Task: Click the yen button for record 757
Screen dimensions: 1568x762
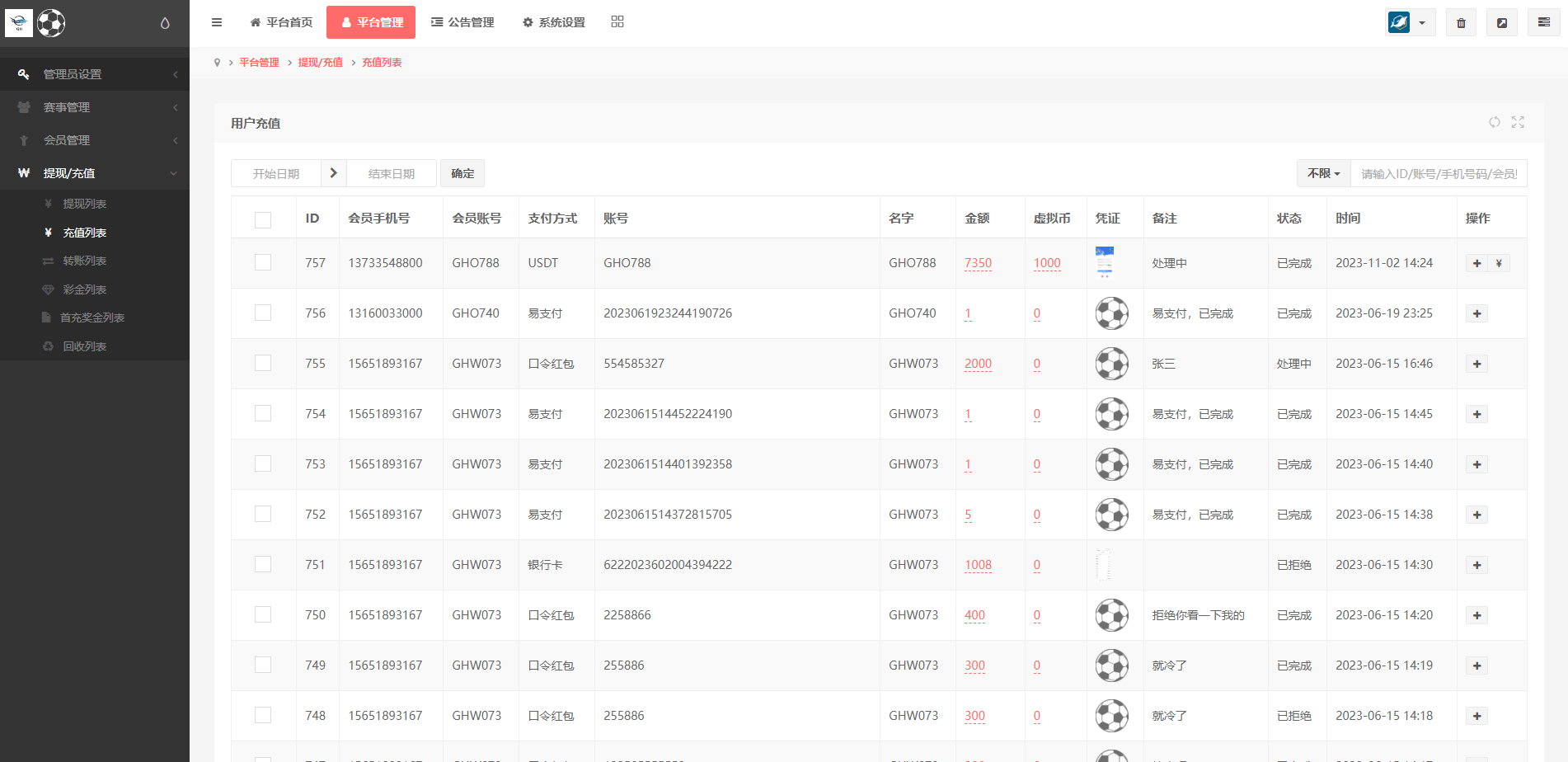Action: 1499,263
